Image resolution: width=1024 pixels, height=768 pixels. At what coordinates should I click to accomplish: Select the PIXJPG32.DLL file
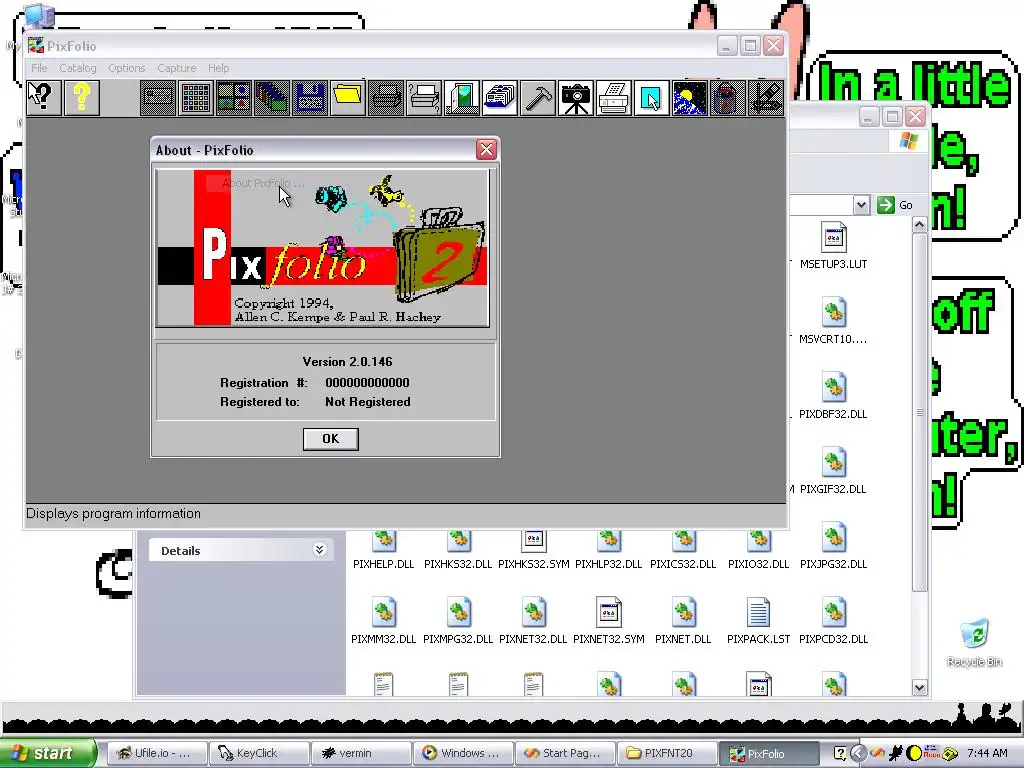(833, 547)
